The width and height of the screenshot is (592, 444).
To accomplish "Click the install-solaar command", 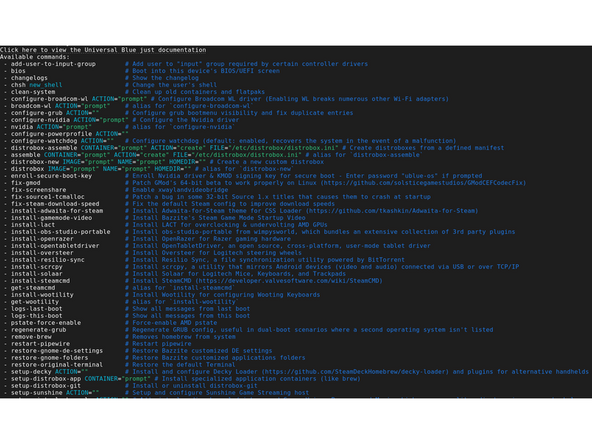I will tap(37, 273).
